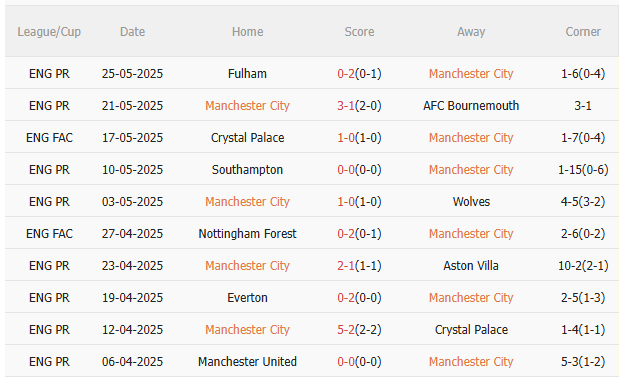Click Manchester City in the 25-05-2025 row
Viewport: 619px width, 377px height.
pos(471,74)
